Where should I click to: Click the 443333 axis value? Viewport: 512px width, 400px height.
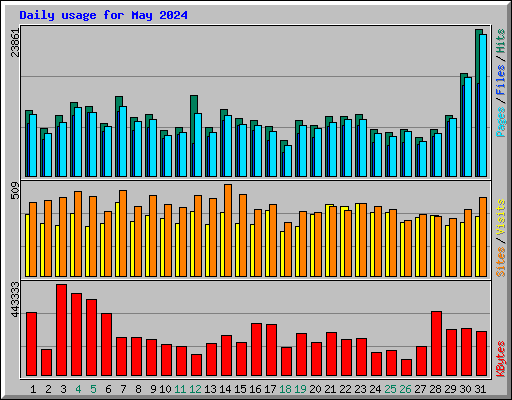coord(15,299)
